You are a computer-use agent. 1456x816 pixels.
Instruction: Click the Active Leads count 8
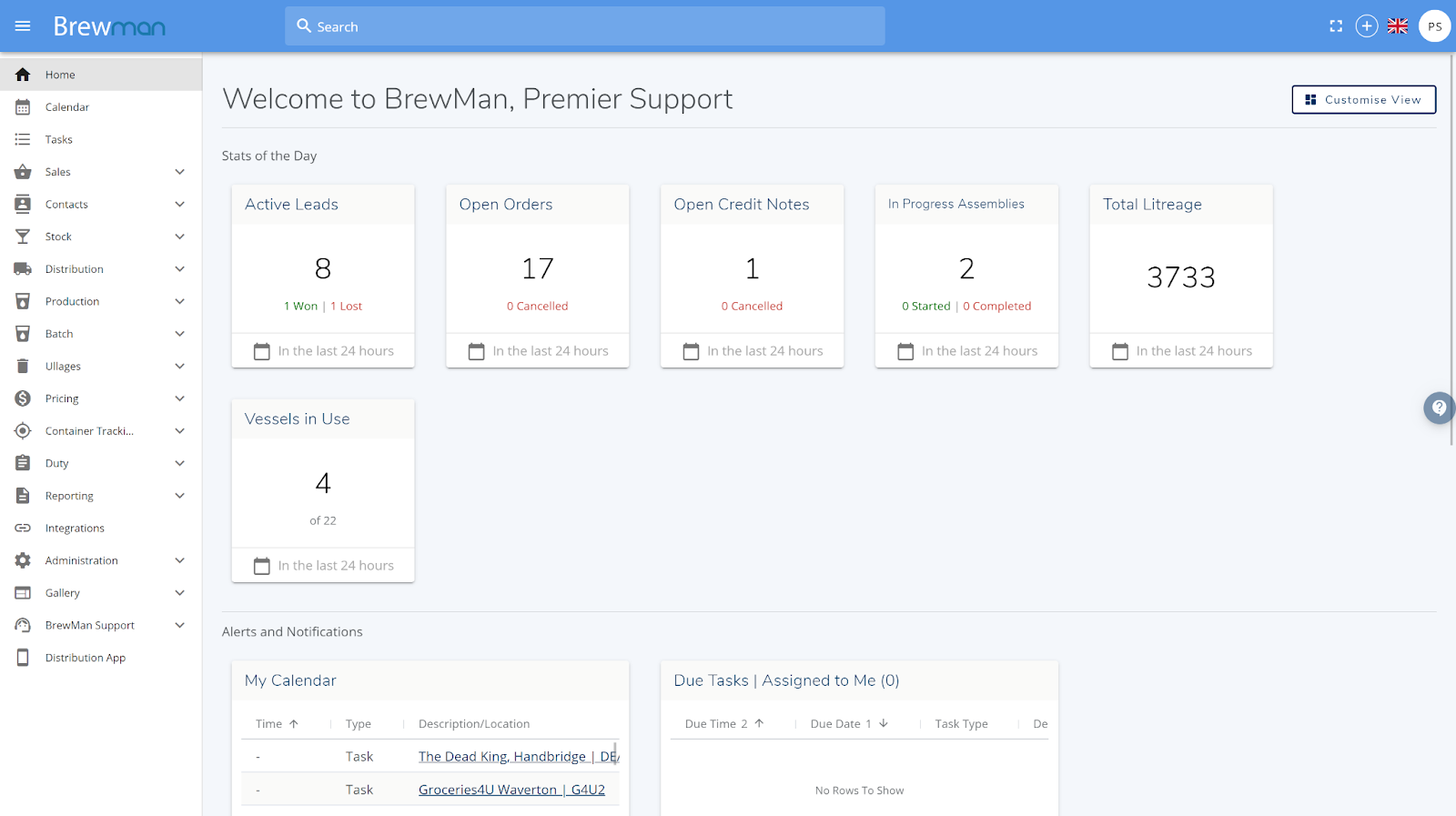(323, 268)
